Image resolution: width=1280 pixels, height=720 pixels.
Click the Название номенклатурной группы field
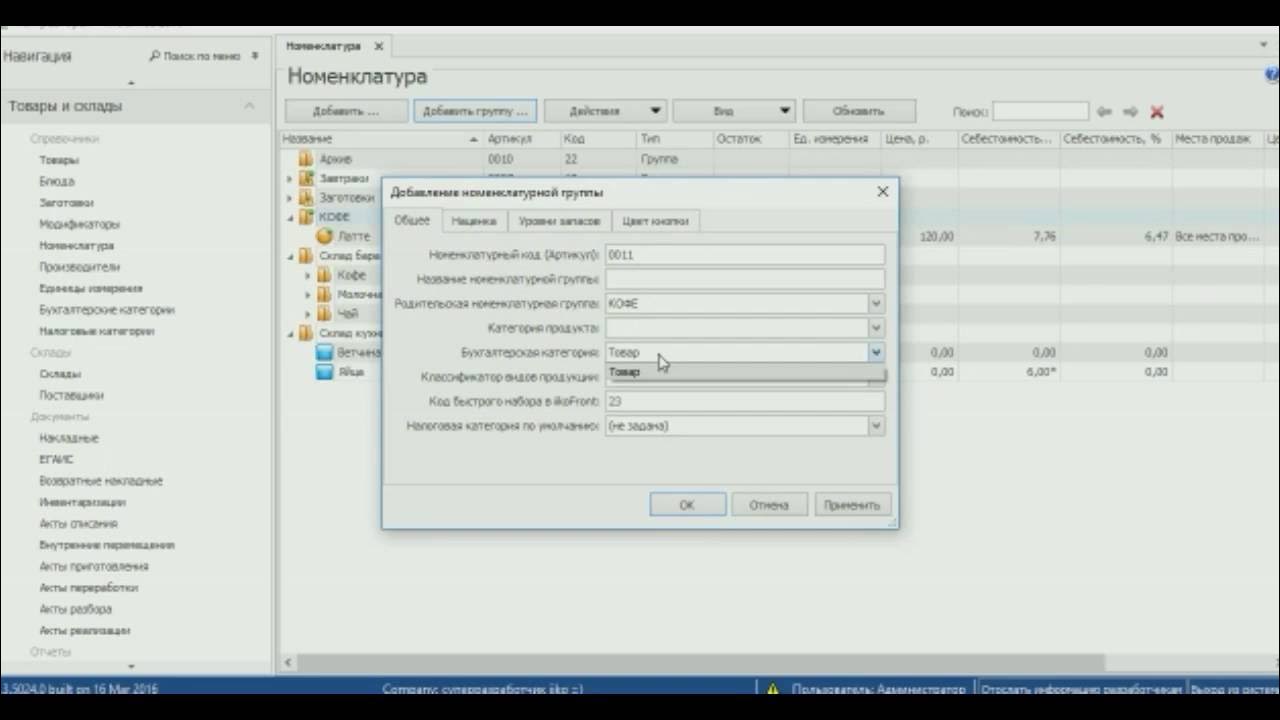pos(745,279)
